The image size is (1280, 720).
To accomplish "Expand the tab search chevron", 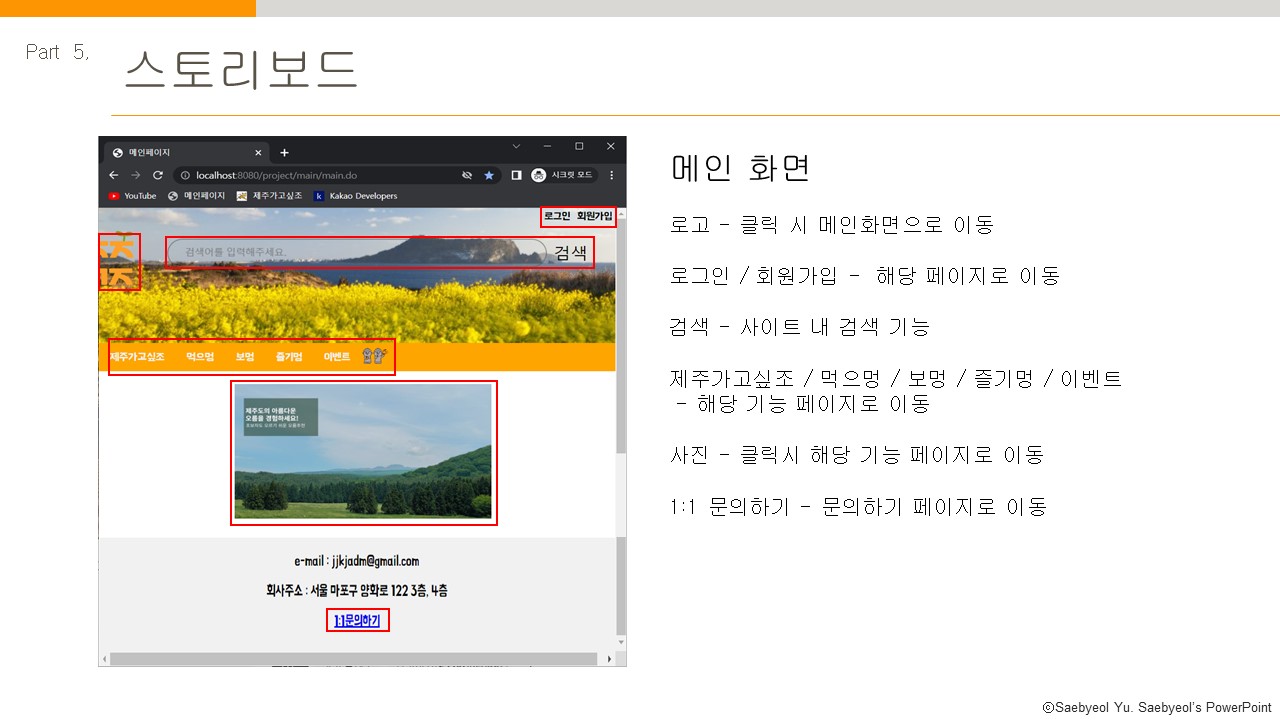I will (x=516, y=146).
